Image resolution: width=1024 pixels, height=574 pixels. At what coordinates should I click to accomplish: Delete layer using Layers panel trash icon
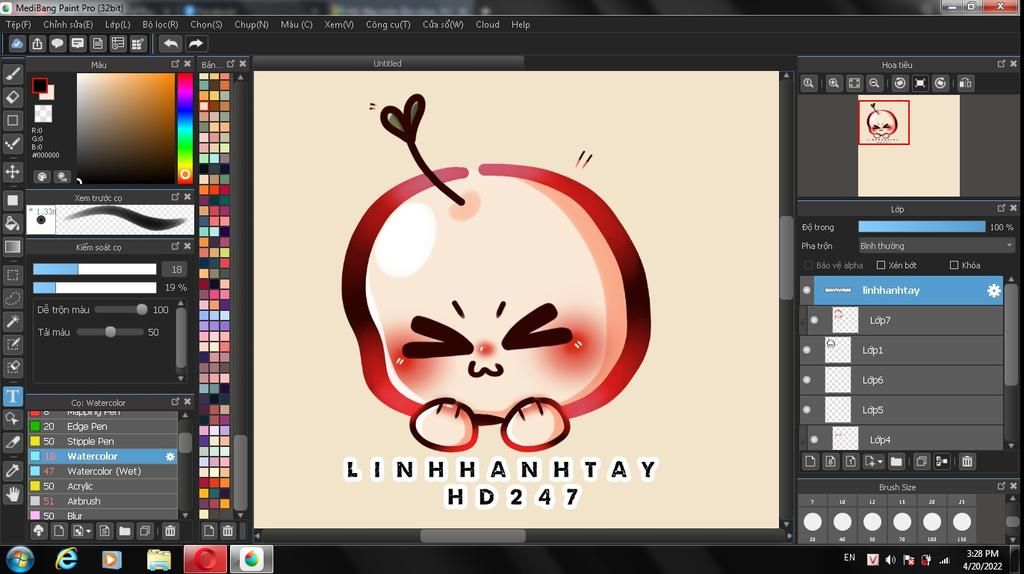967,462
